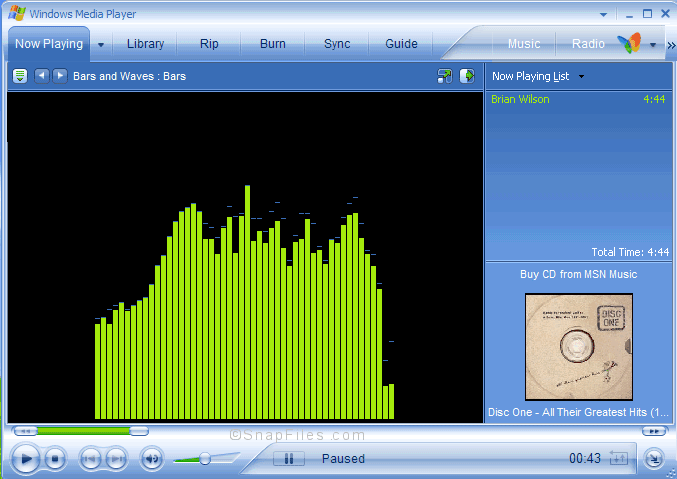Expand the online stores dropdown arrow
Screen dimensions: 677x479
tap(653, 44)
